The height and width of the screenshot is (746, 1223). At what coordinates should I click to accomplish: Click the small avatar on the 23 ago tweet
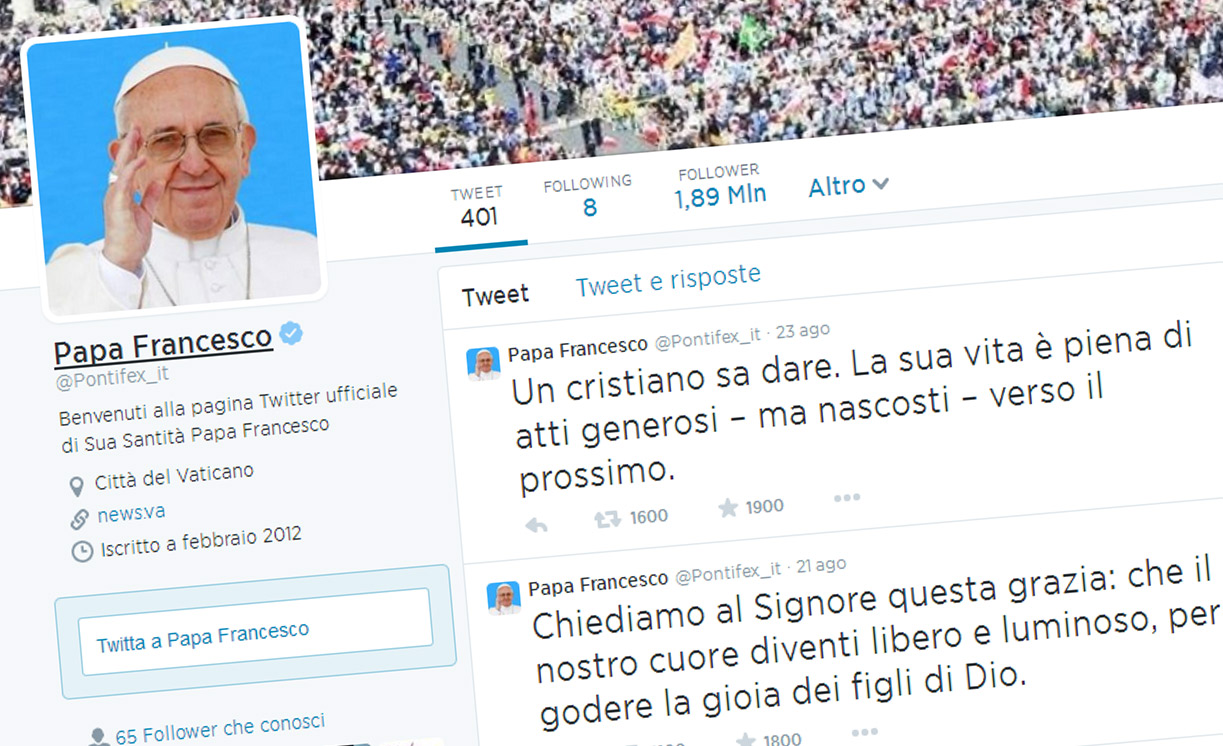coord(484,364)
